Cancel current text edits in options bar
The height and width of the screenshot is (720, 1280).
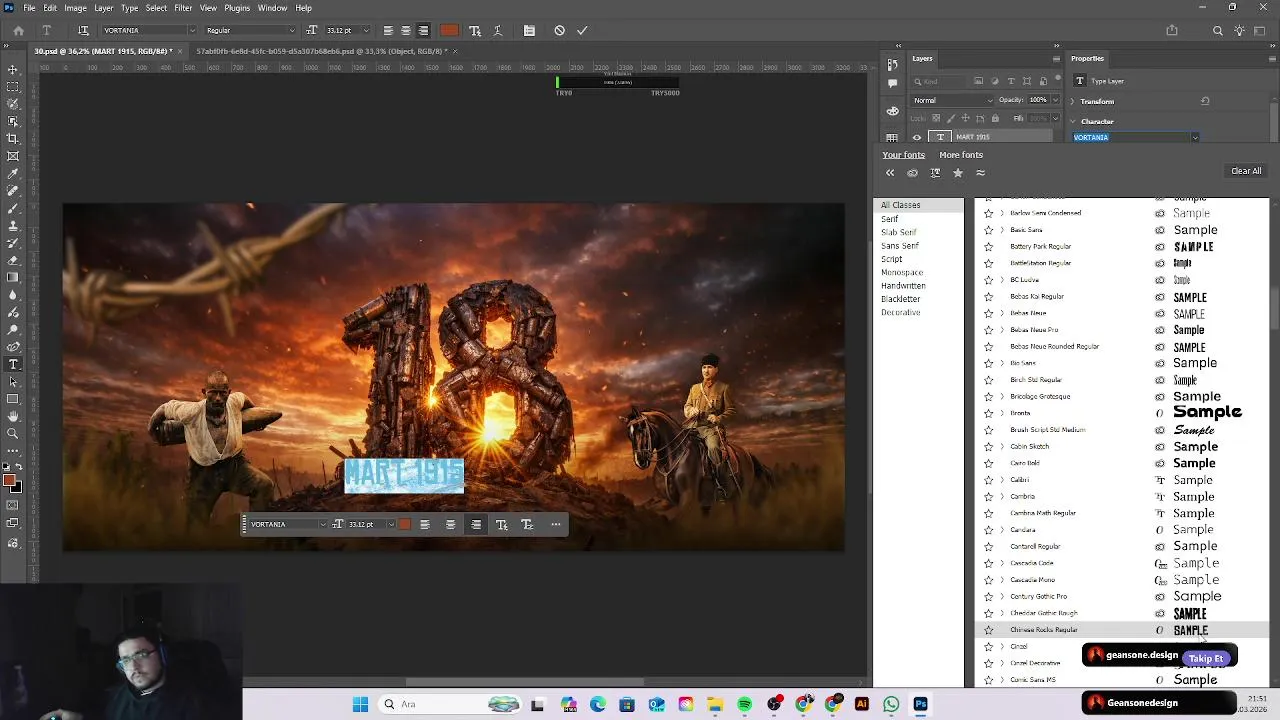(559, 30)
